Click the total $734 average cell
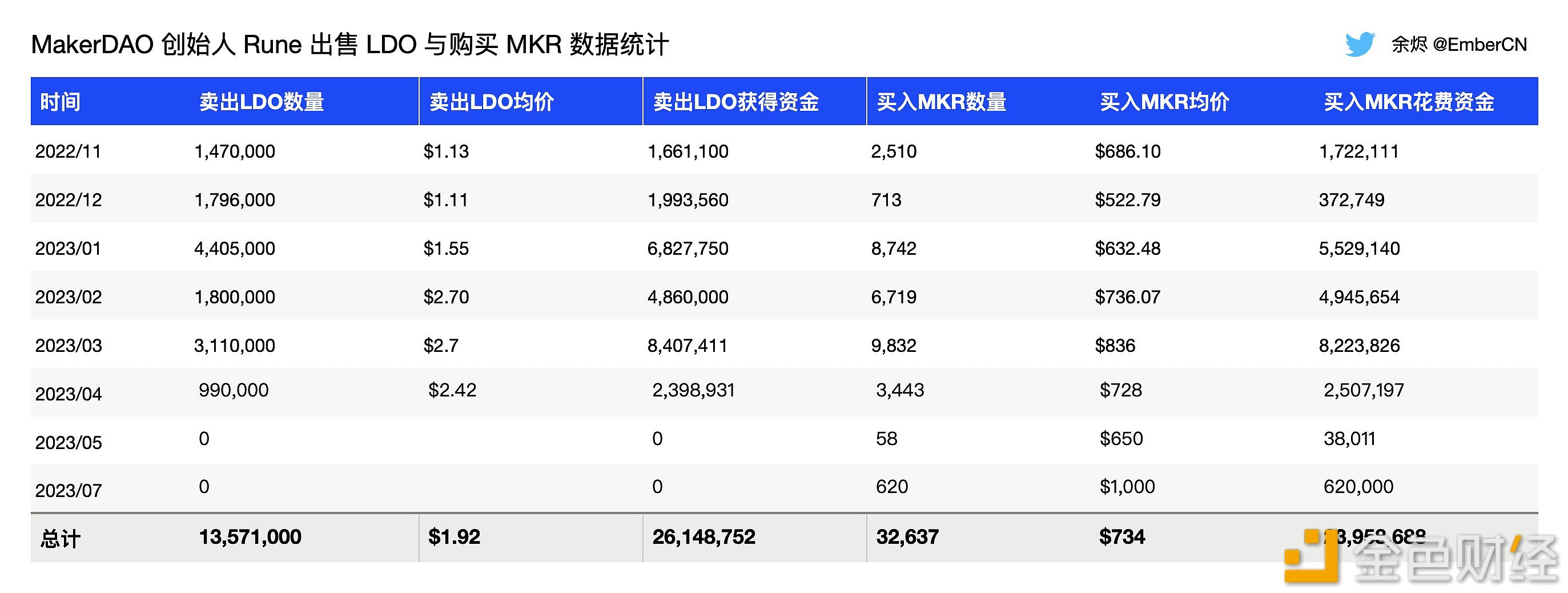The height and width of the screenshot is (593, 1568). coord(1123,537)
